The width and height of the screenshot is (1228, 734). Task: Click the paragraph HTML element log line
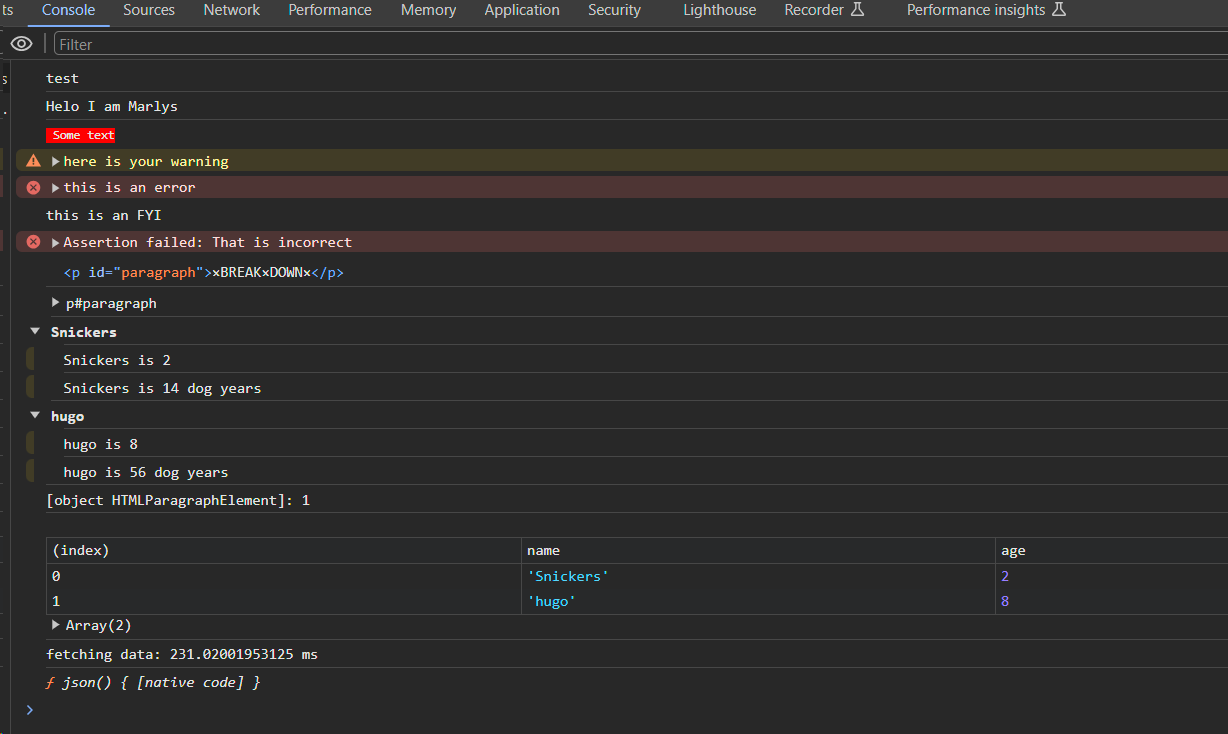point(204,272)
